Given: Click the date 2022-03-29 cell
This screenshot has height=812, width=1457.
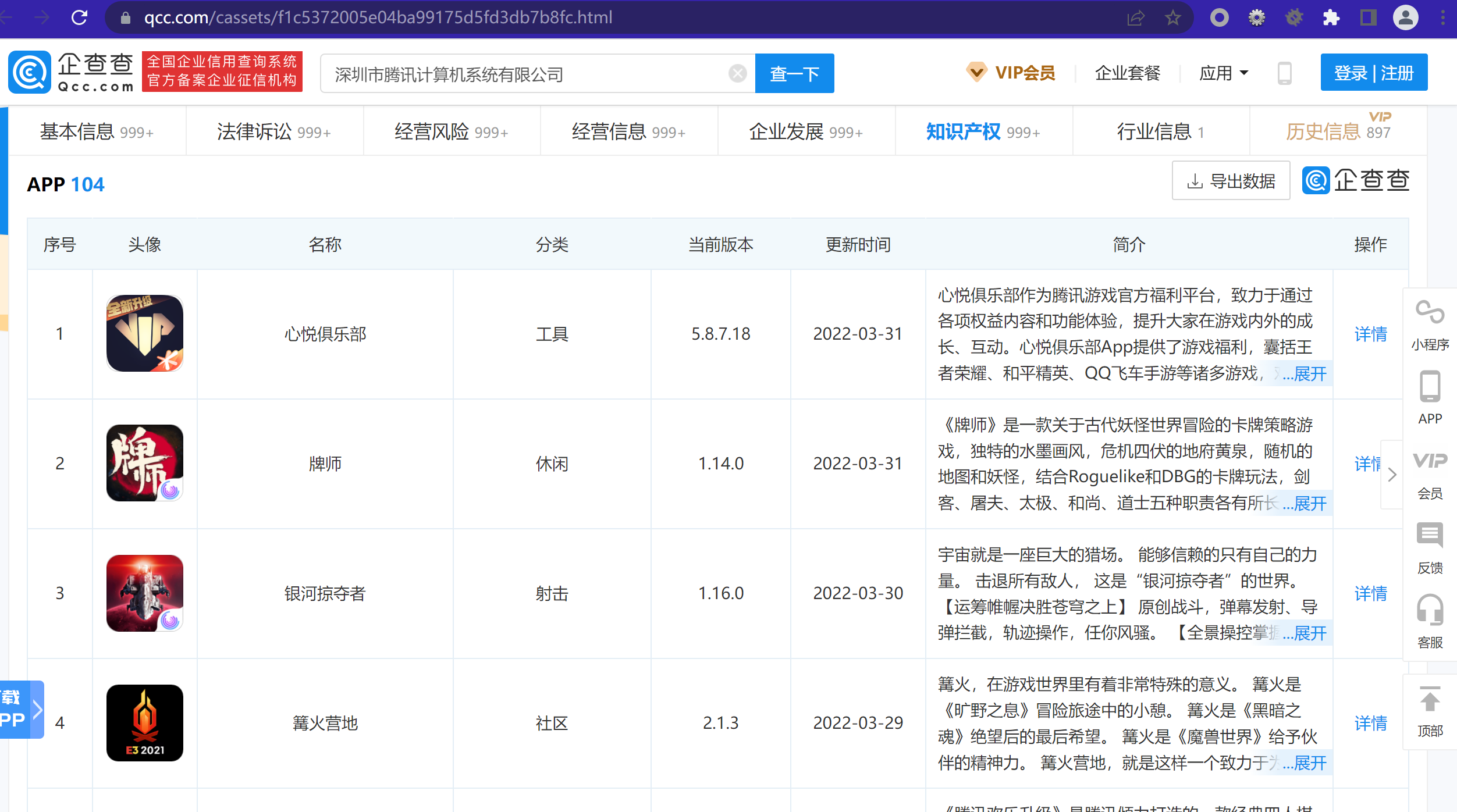Looking at the screenshot, I should click(858, 723).
